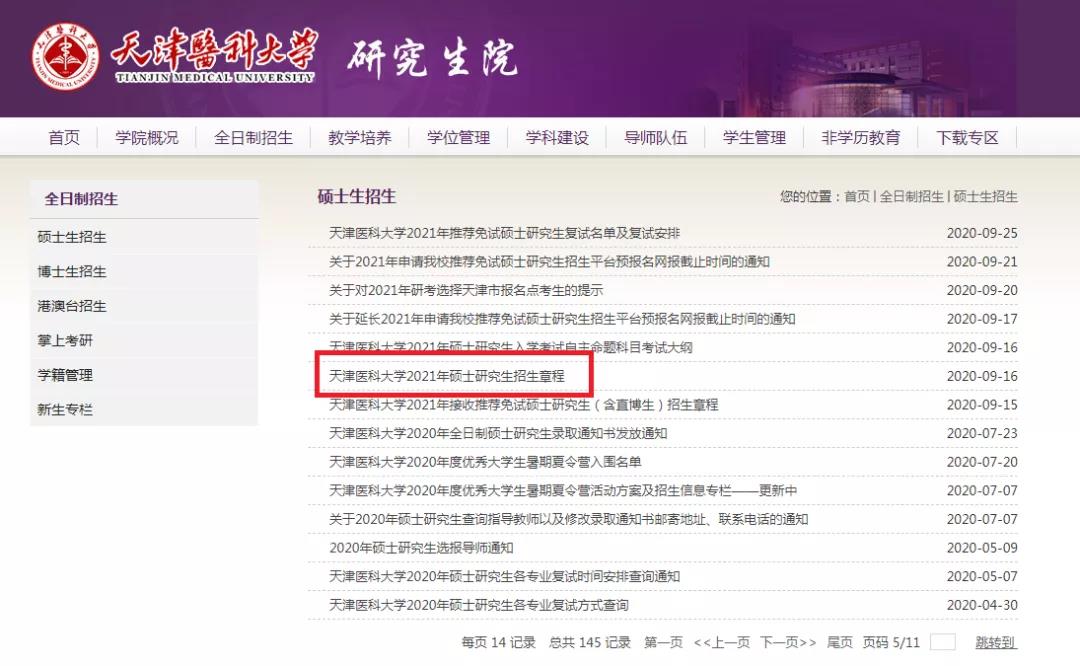
Task: Open 2021年接收推荐免试硕士研究生（含直博生）招生章程
Action: tap(523, 405)
